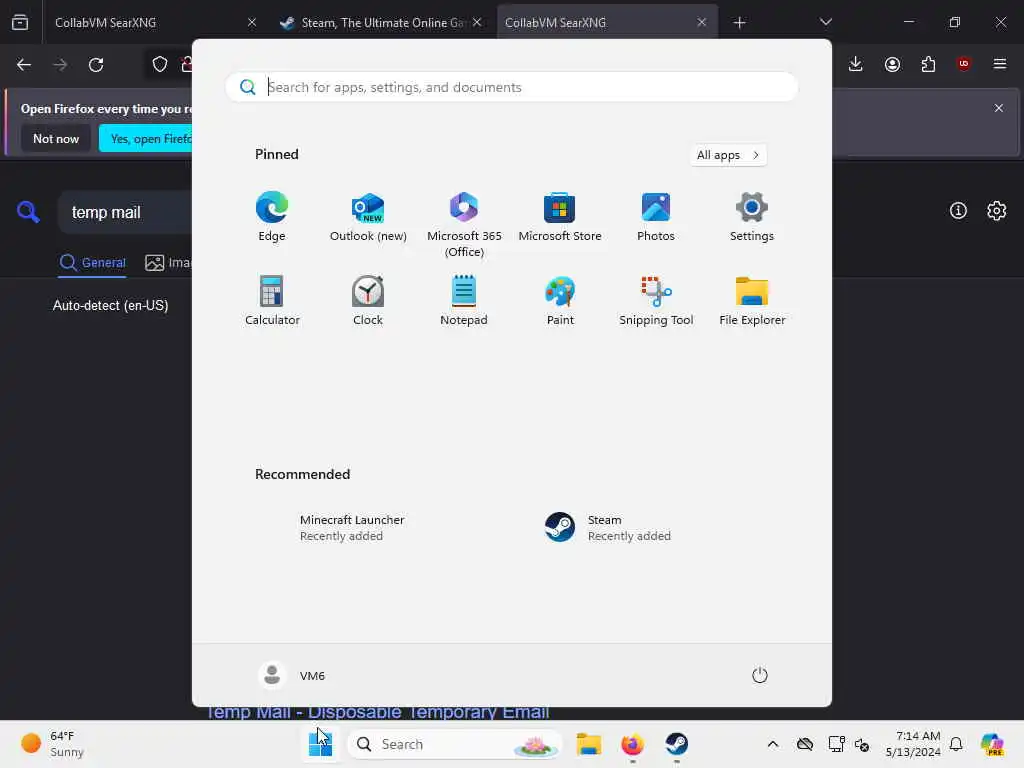Click the taskbar Search box
The height and width of the screenshot is (768, 1024).
(454, 744)
